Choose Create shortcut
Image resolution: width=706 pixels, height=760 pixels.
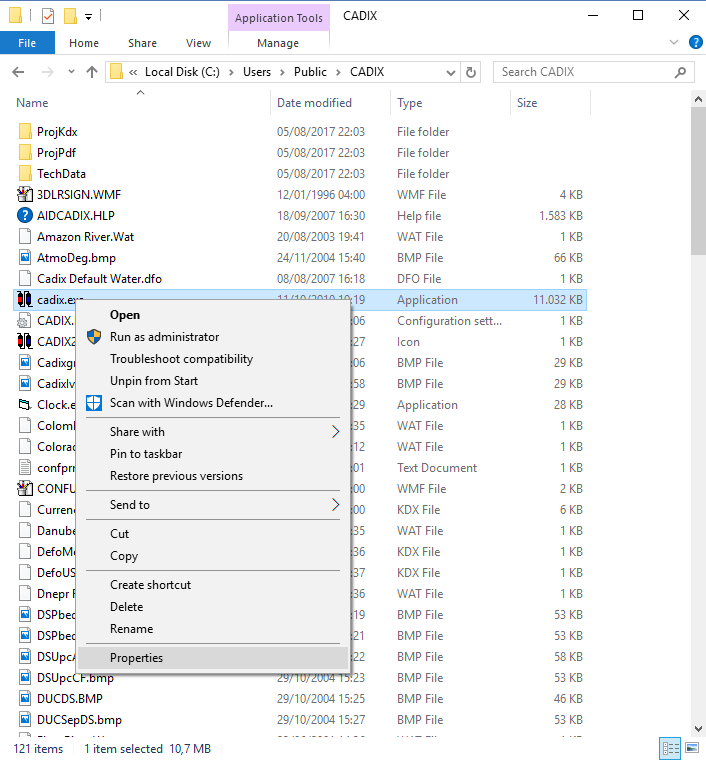150,585
